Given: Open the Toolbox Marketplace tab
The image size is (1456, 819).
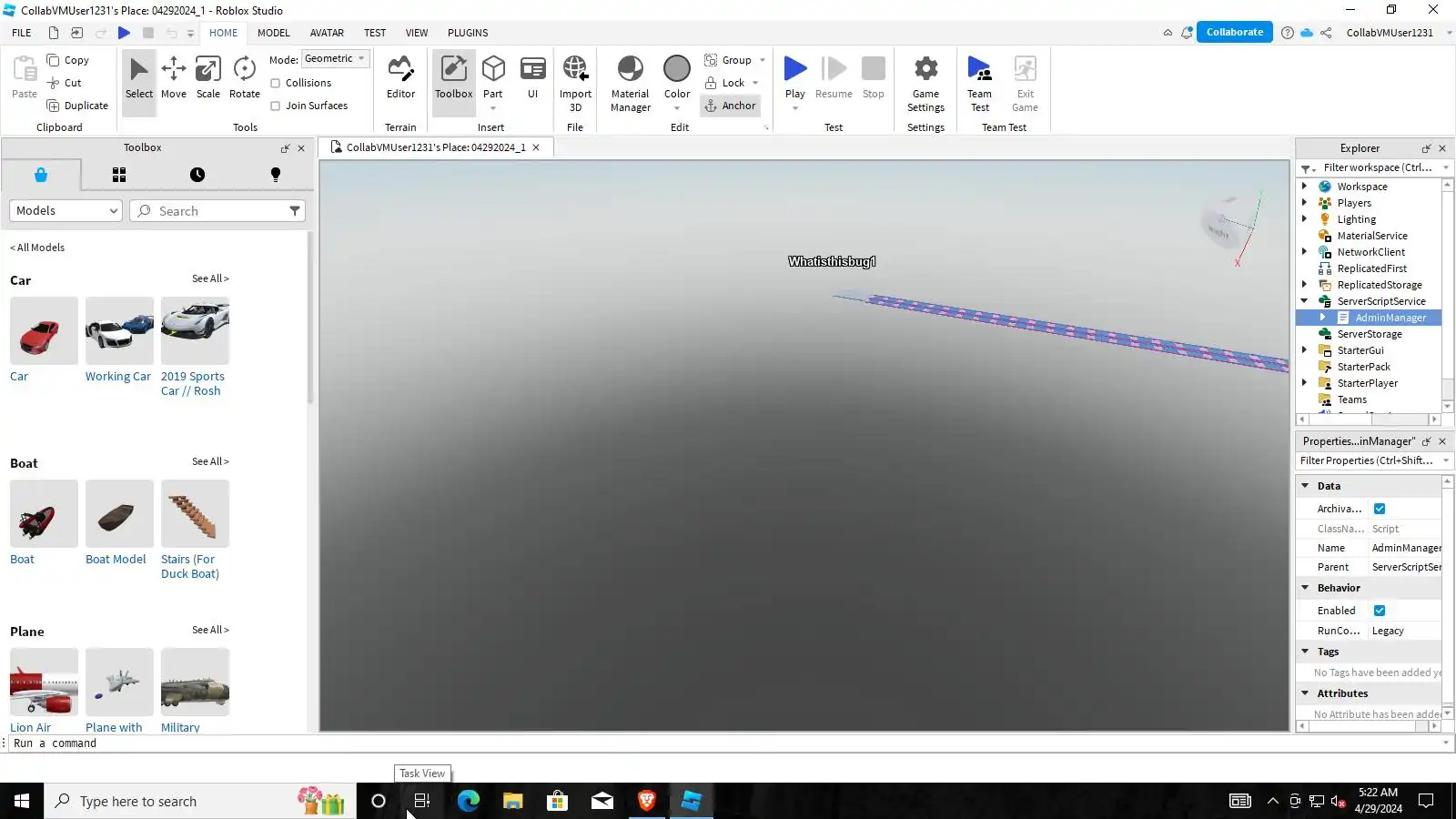Looking at the screenshot, I should (x=41, y=175).
